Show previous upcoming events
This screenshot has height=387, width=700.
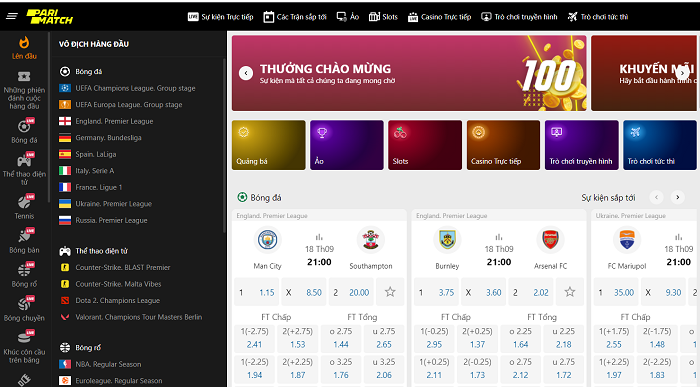click(x=656, y=197)
